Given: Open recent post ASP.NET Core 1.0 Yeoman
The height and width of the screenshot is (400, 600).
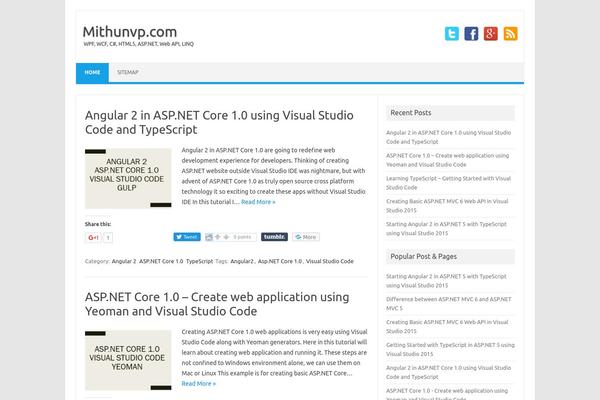Looking at the screenshot, I should click(x=447, y=160).
